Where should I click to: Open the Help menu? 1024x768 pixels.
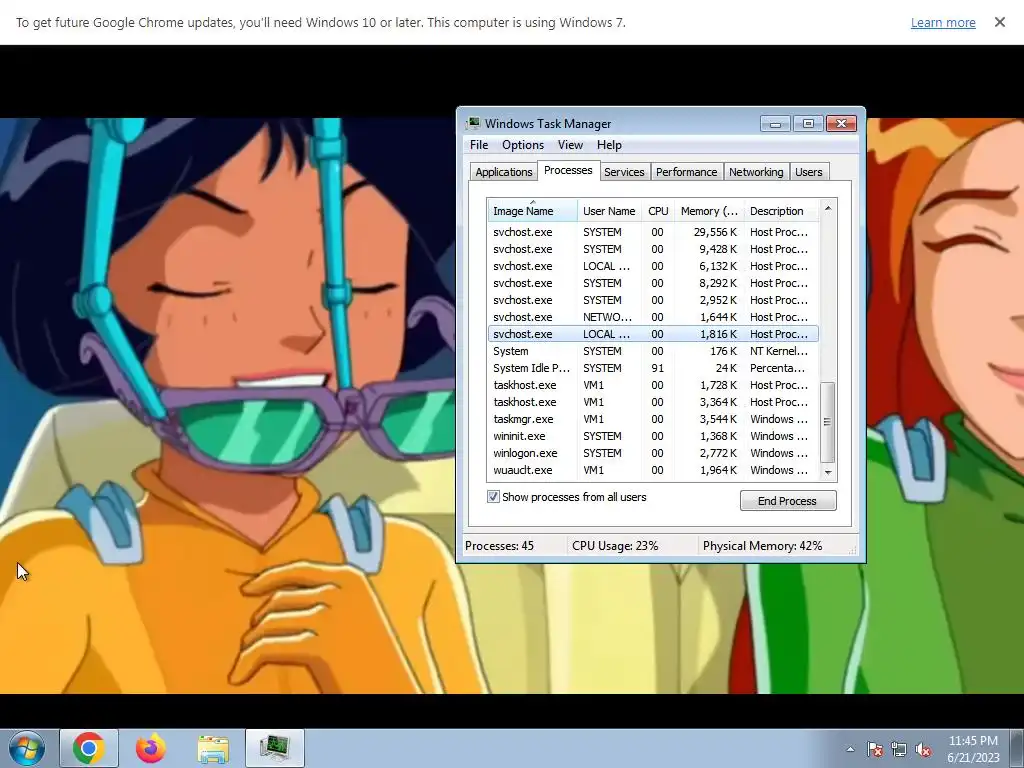[x=609, y=145]
